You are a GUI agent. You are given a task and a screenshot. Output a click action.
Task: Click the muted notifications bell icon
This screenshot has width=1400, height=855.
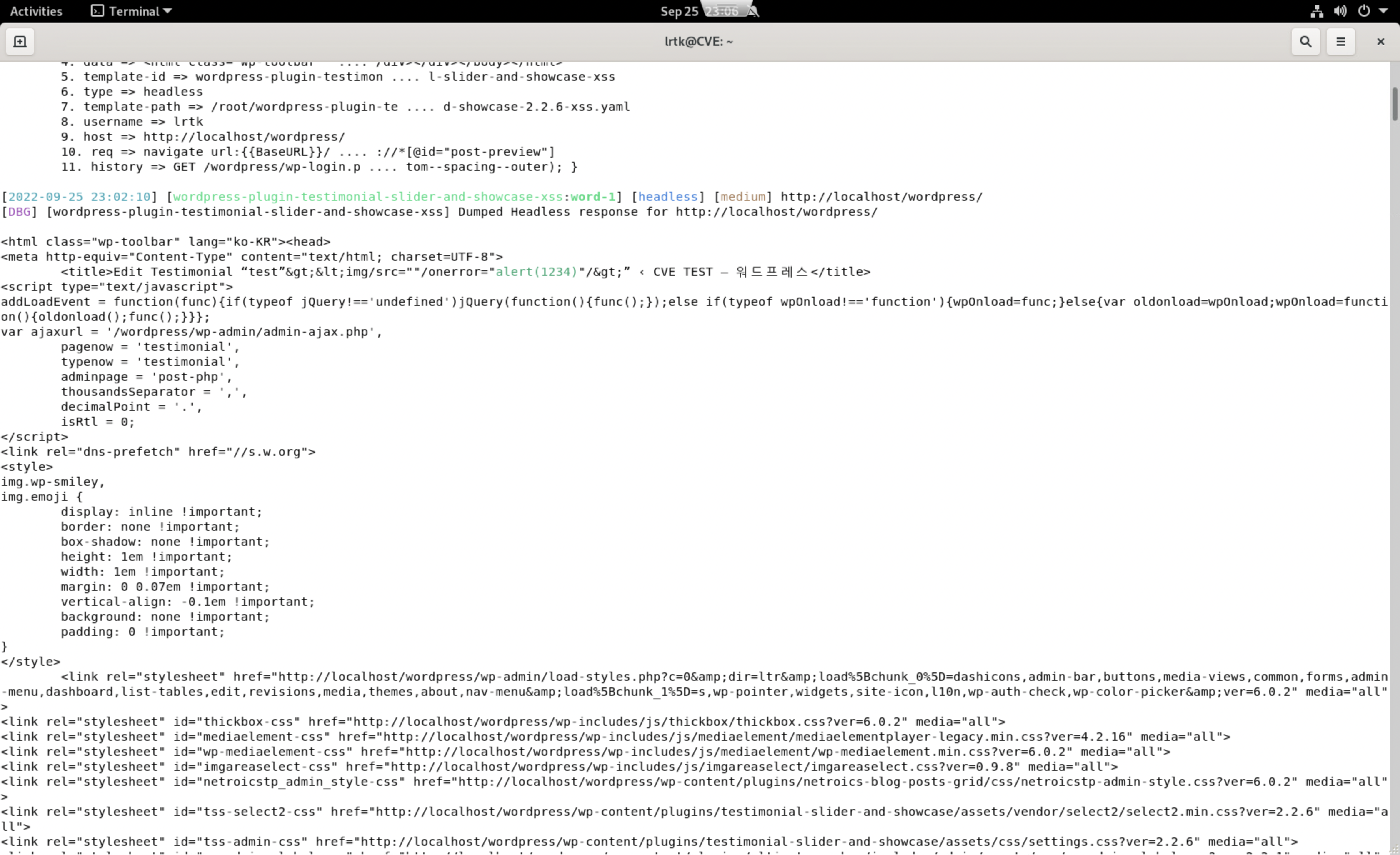pyautogui.click(x=753, y=11)
